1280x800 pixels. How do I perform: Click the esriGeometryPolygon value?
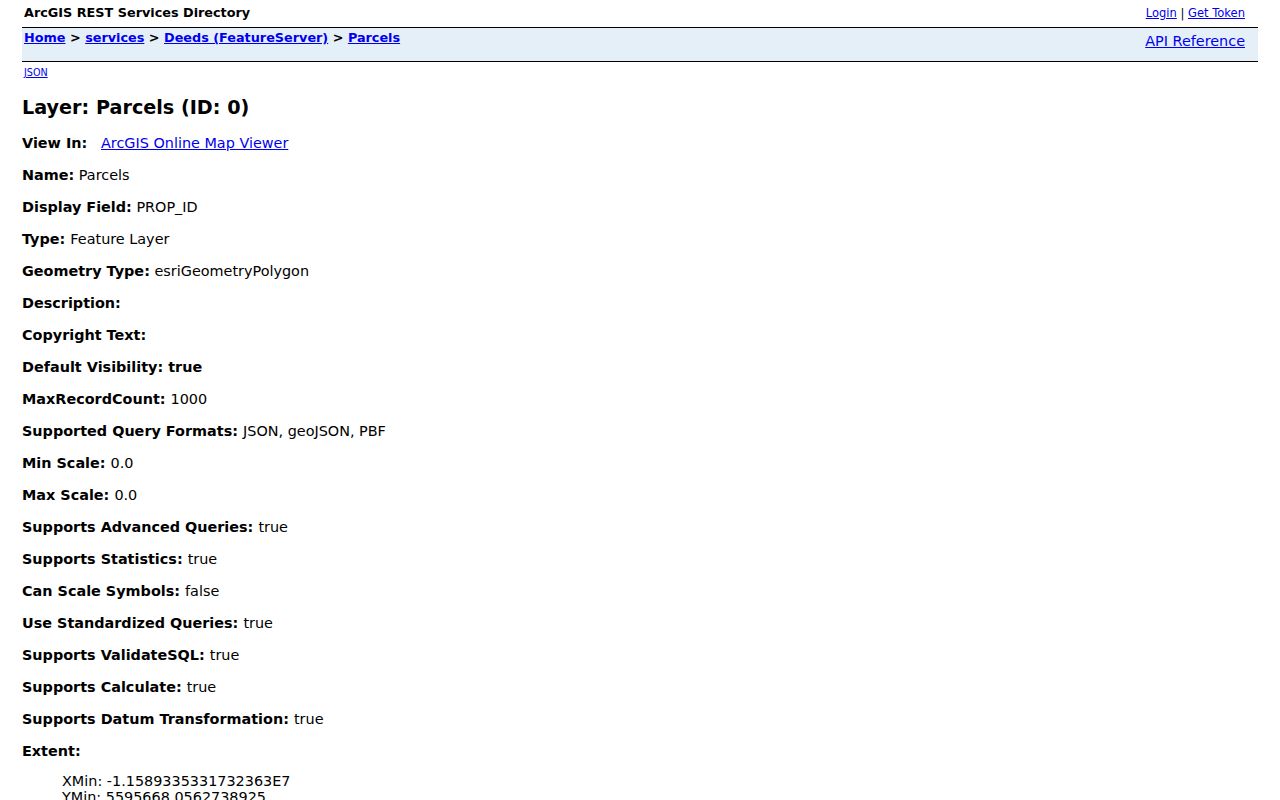click(232, 271)
